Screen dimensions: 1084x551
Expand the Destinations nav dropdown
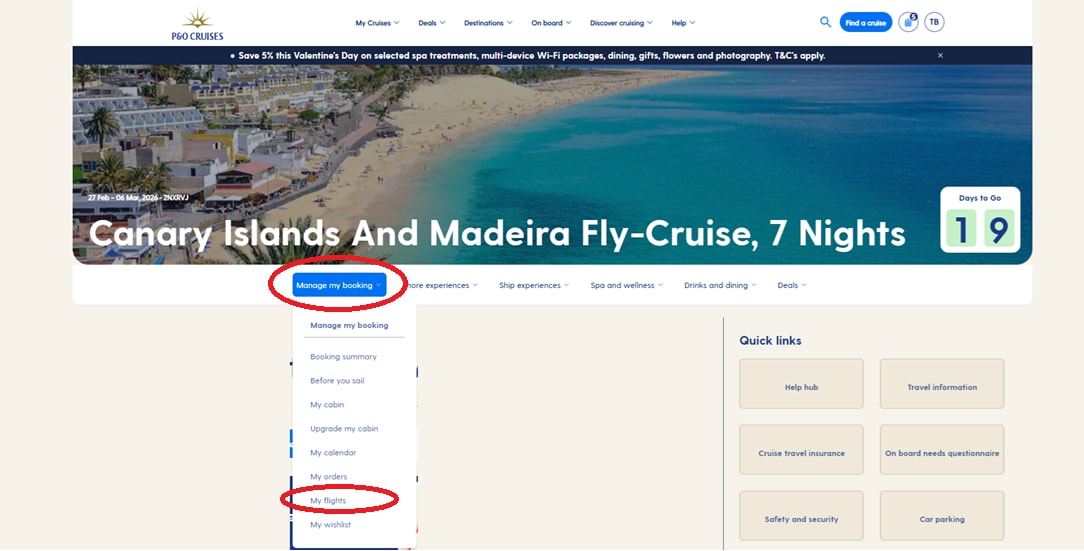[488, 23]
